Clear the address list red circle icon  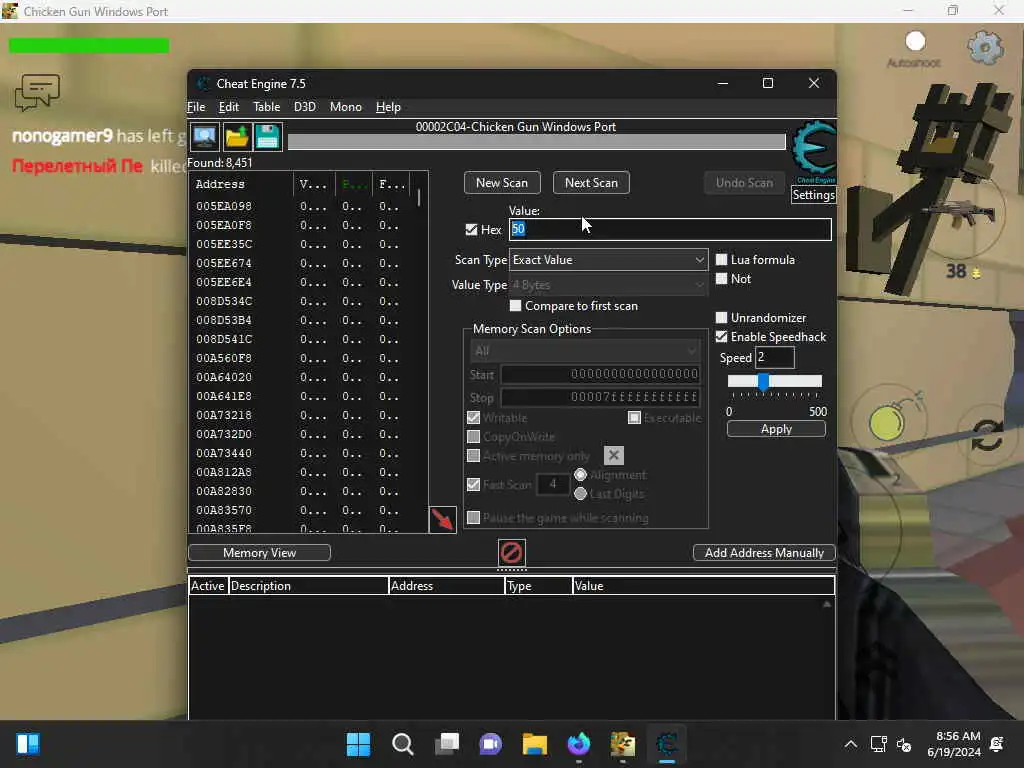point(511,552)
